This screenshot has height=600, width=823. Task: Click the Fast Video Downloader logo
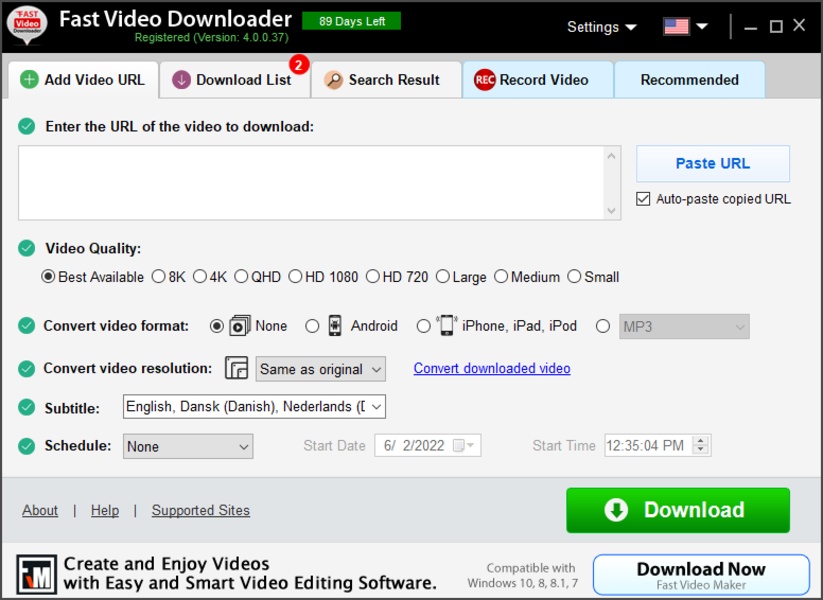[x=25, y=26]
